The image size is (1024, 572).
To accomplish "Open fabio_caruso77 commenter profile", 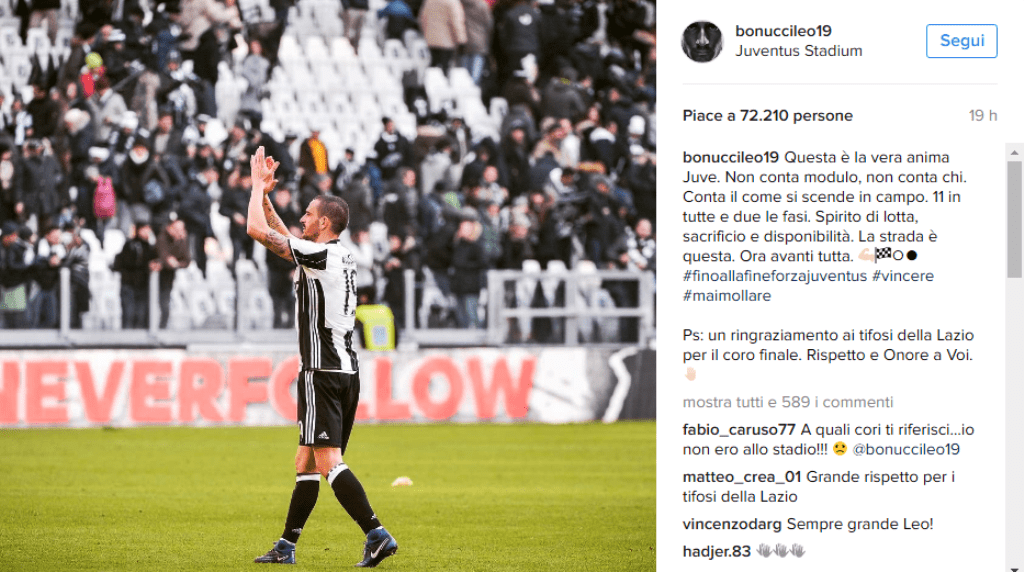I will coord(739,430).
